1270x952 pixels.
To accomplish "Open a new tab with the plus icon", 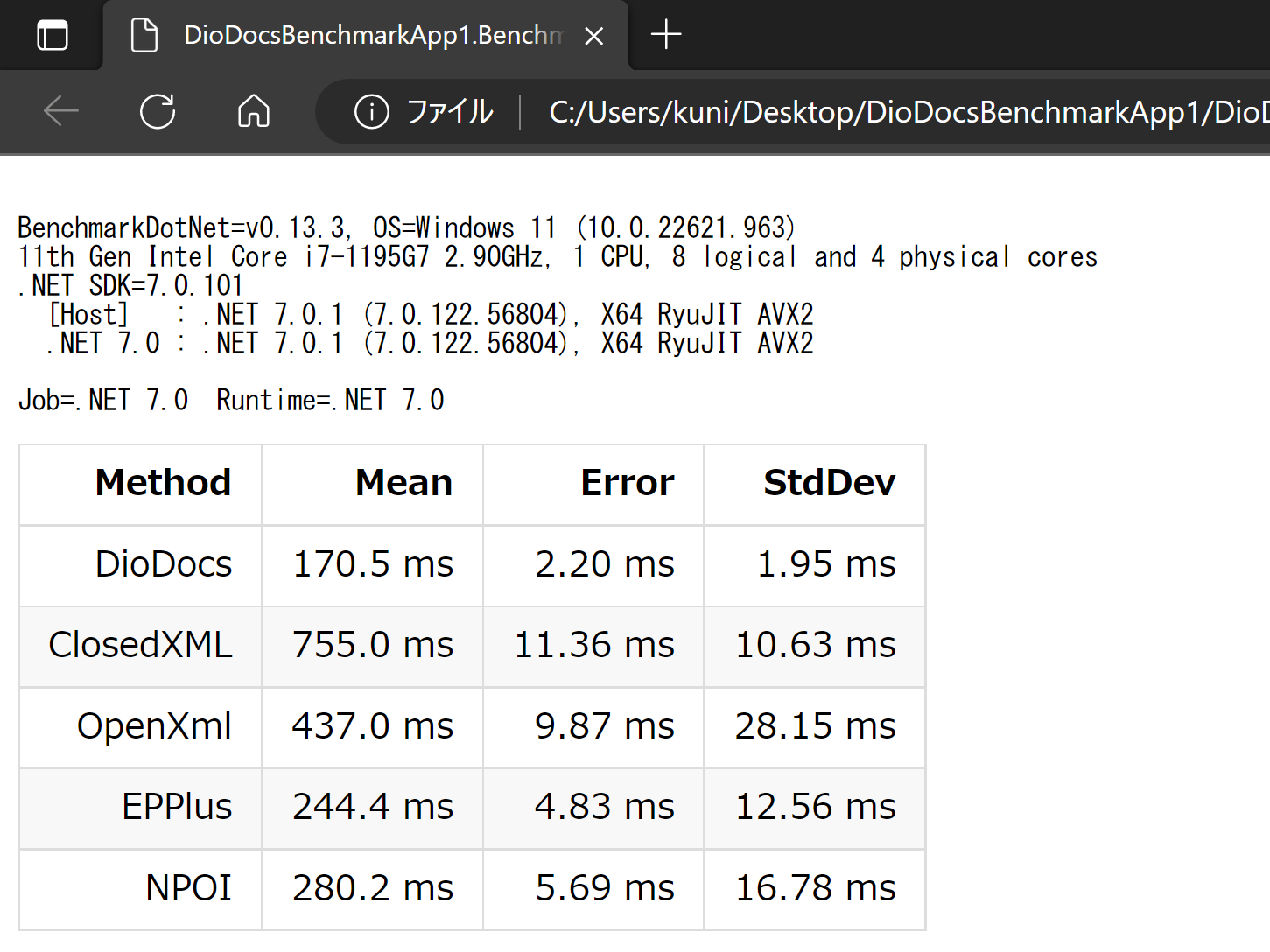I will pyautogui.click(x=666, y=35).
